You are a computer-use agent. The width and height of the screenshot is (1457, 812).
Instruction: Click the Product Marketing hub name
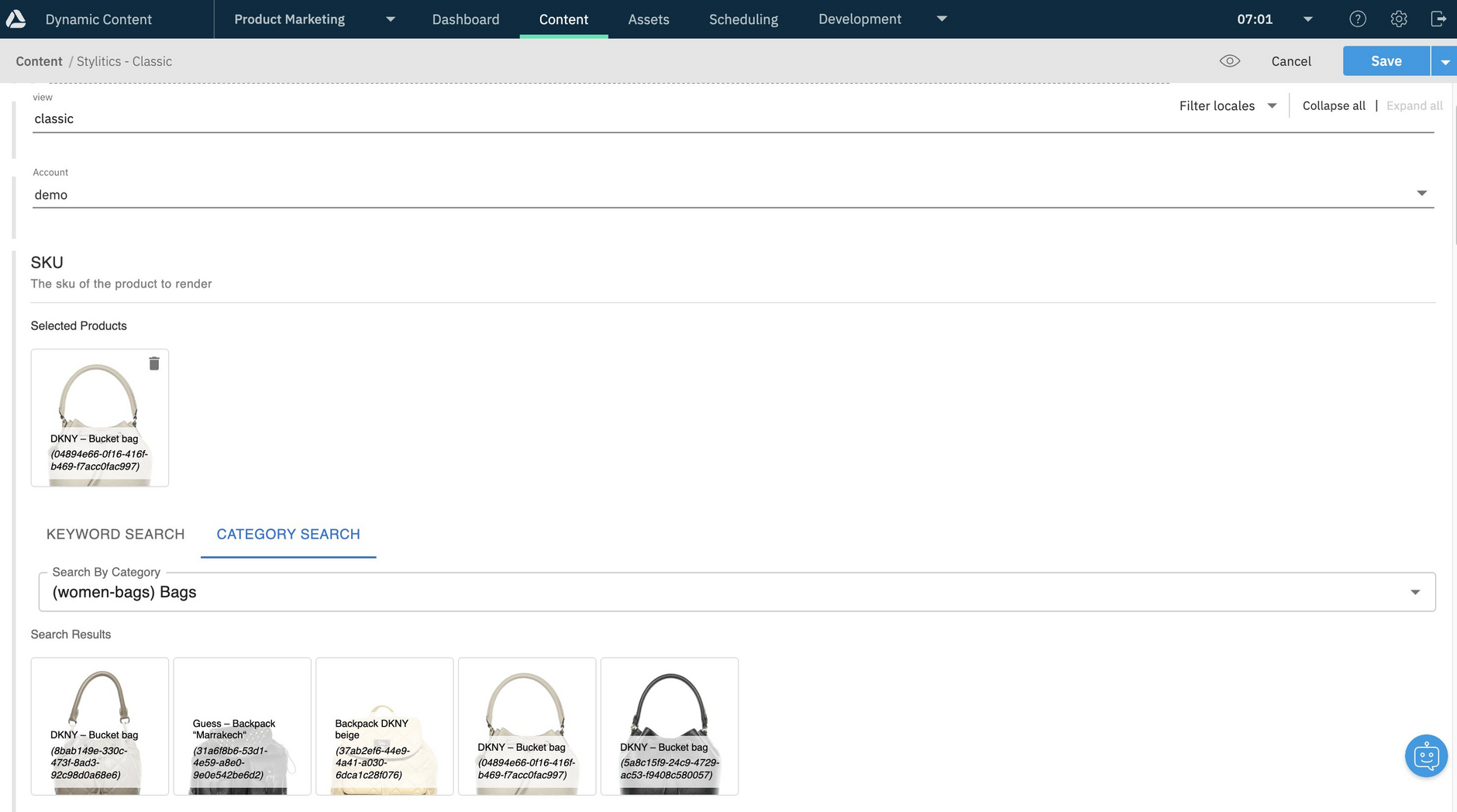tap(290, 19)
